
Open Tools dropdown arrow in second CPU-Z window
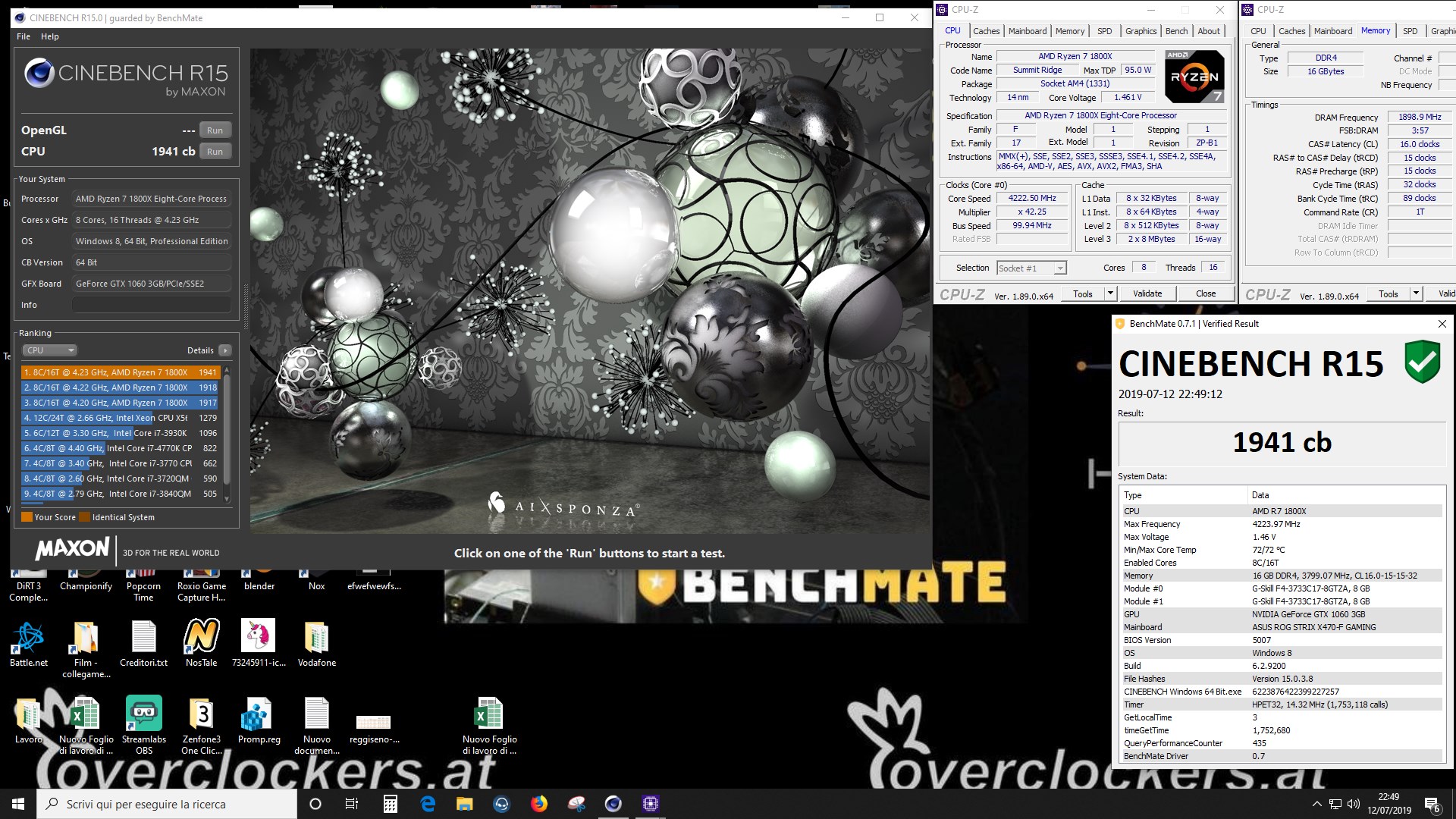click(1416, 294)
